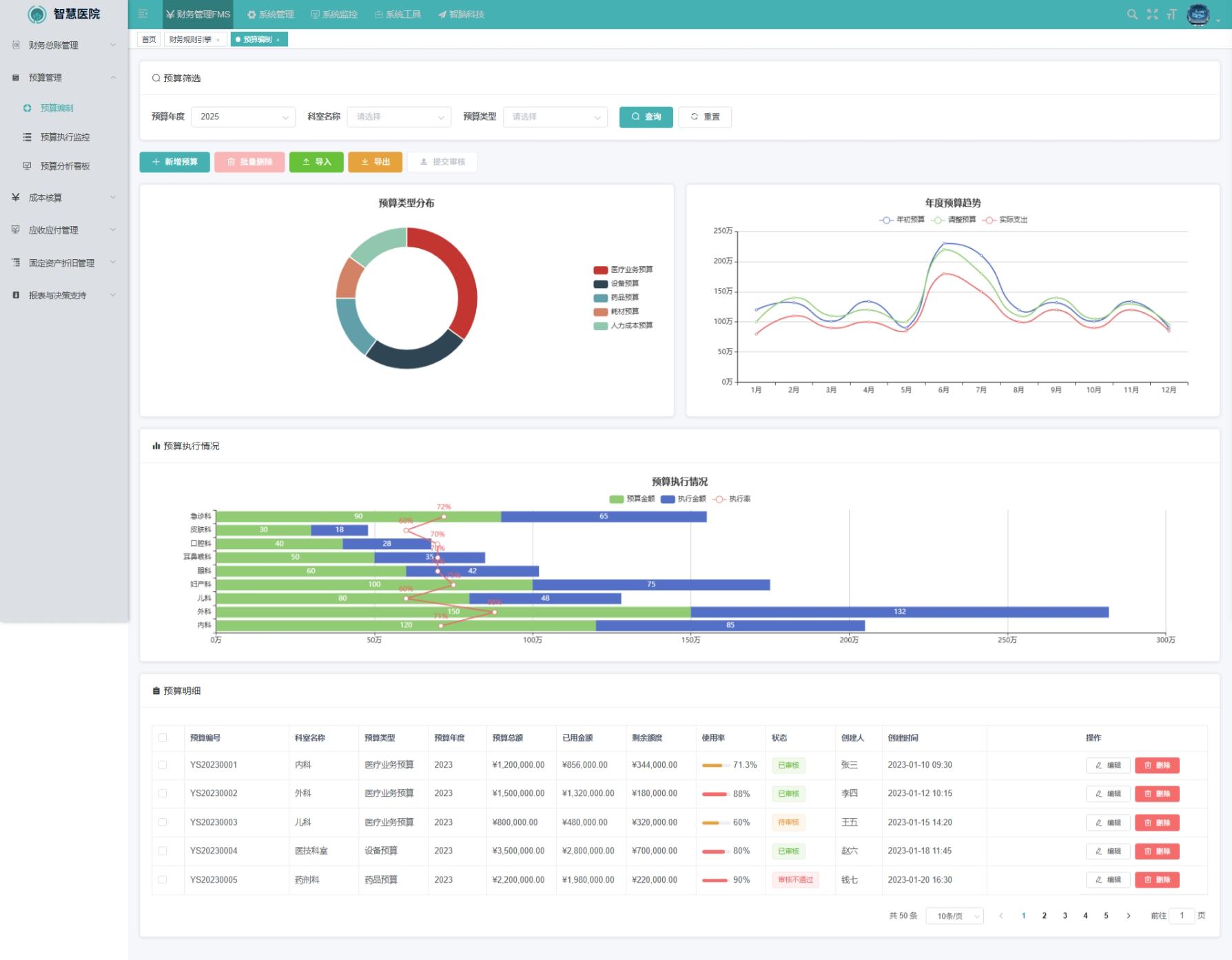Open the user avatar menu
The width and height of the screenshot is (1232, 960).
pos(1199,14)
